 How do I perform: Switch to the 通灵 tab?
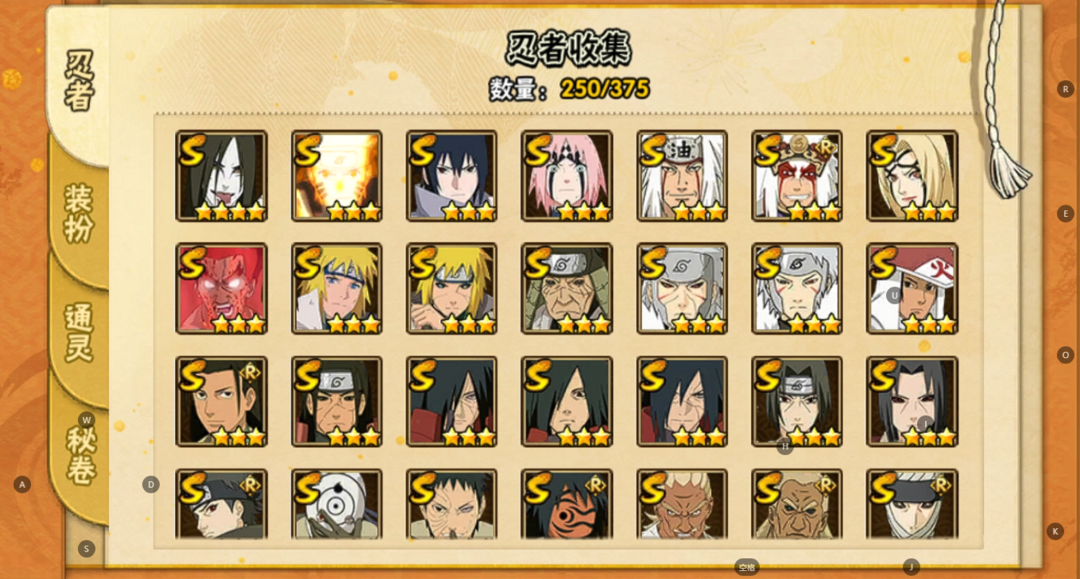pos(79,333)
